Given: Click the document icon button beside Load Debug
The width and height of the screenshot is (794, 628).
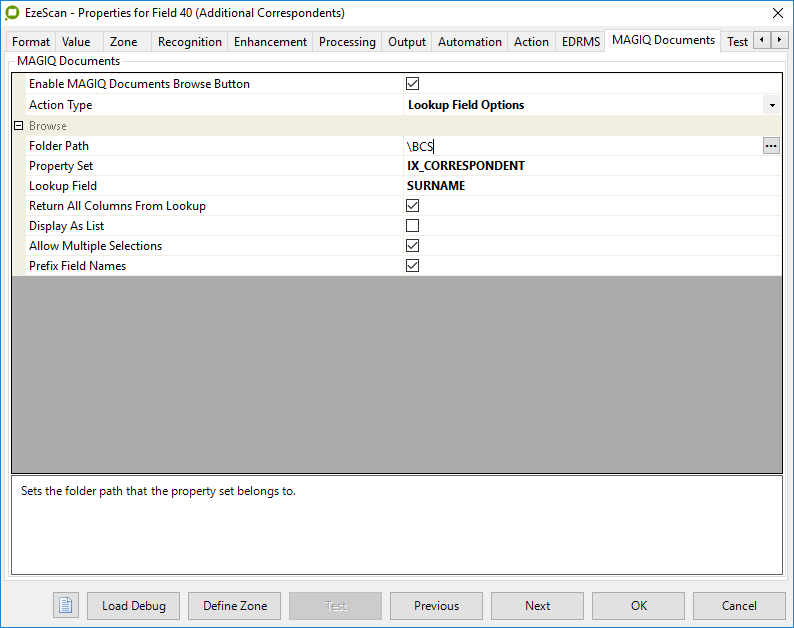Looking at the screenshot, I should coord(66,605).
